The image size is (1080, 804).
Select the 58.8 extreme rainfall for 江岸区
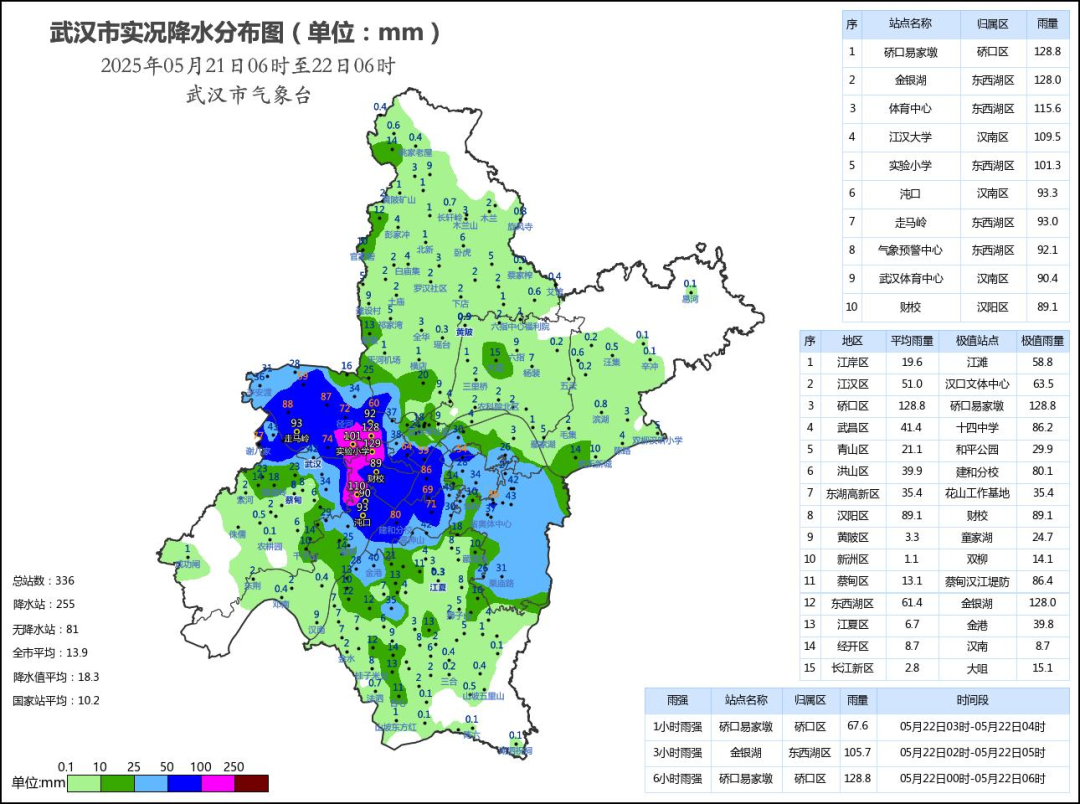tap(1042, 362)
